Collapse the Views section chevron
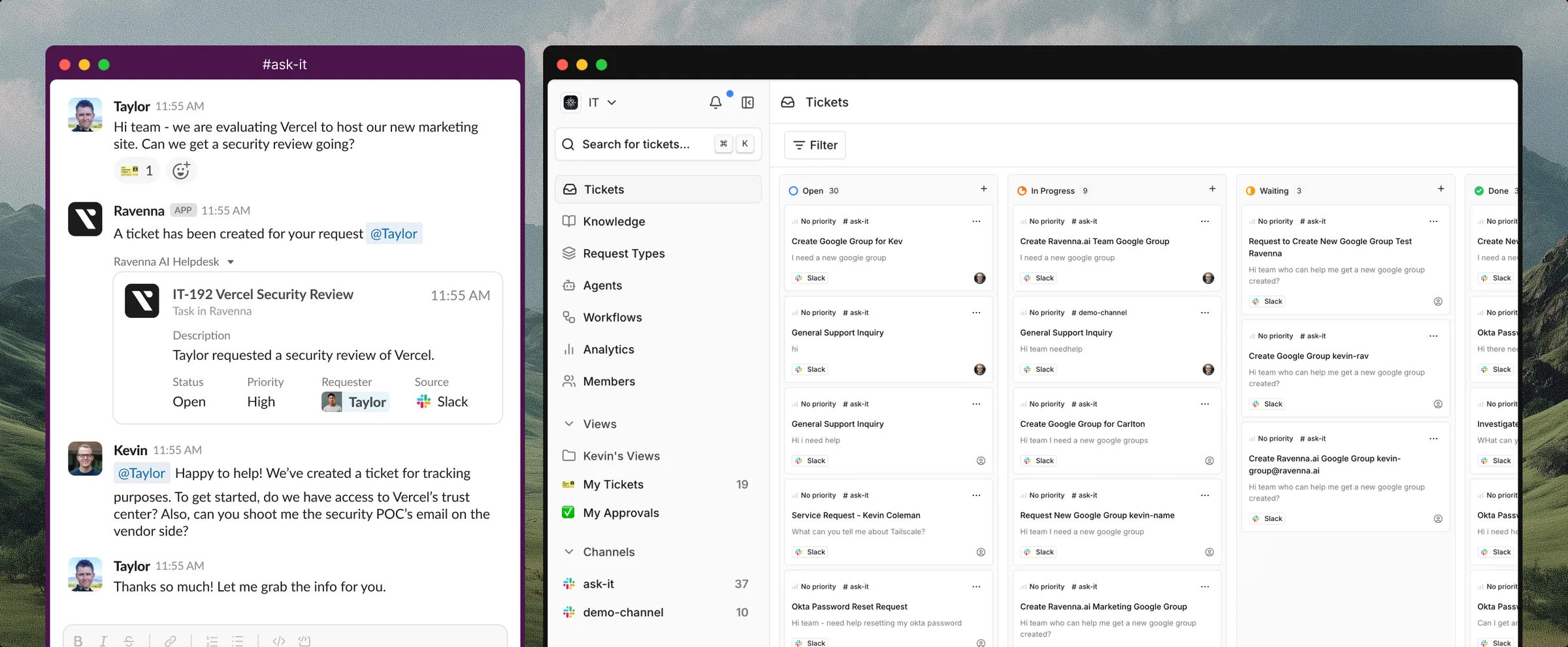1568x647 pixels. (569, 424)
